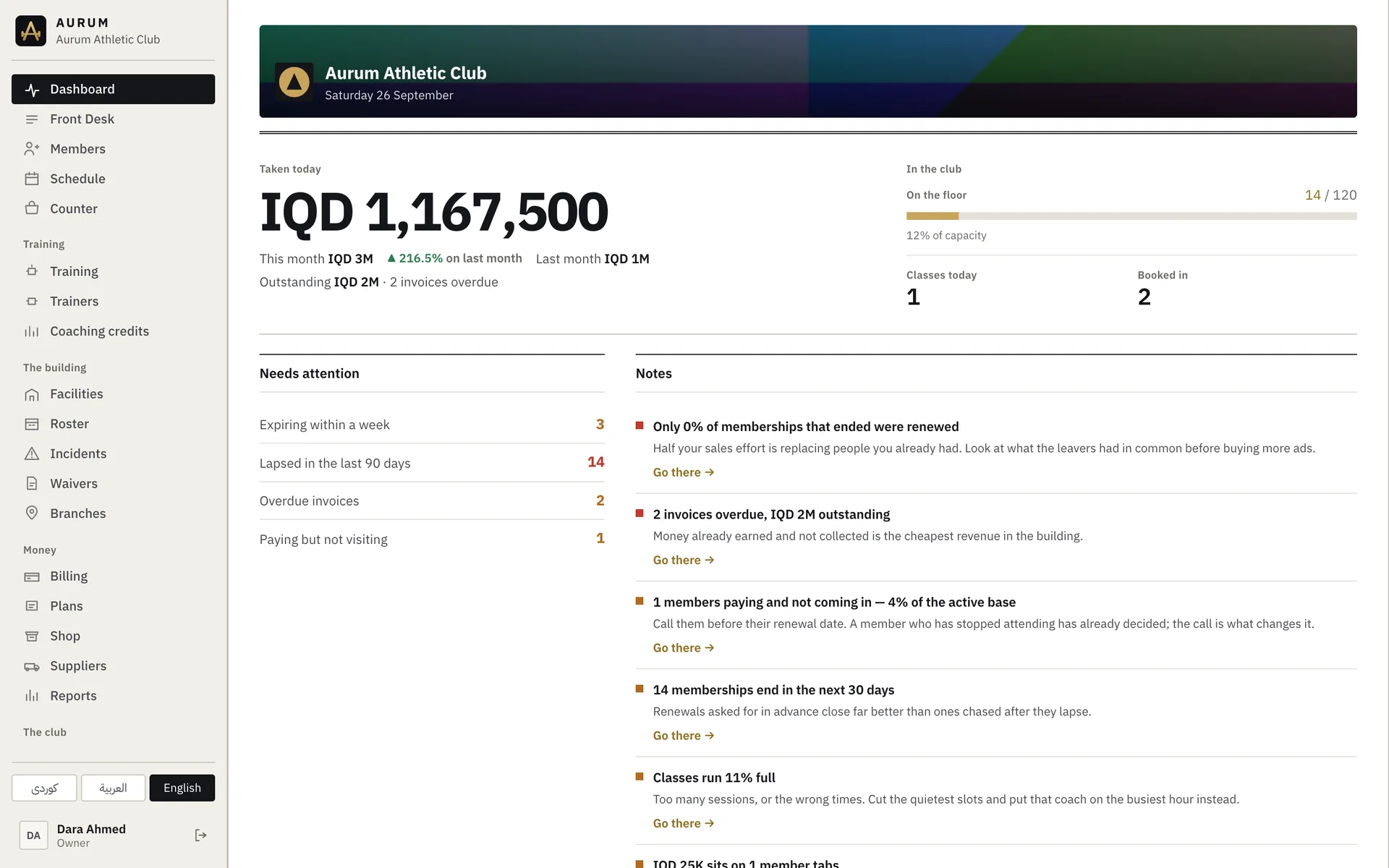This screenshot has width=1389, height=868.
Task: Navigate to Schedule
Action: point(113,179)
